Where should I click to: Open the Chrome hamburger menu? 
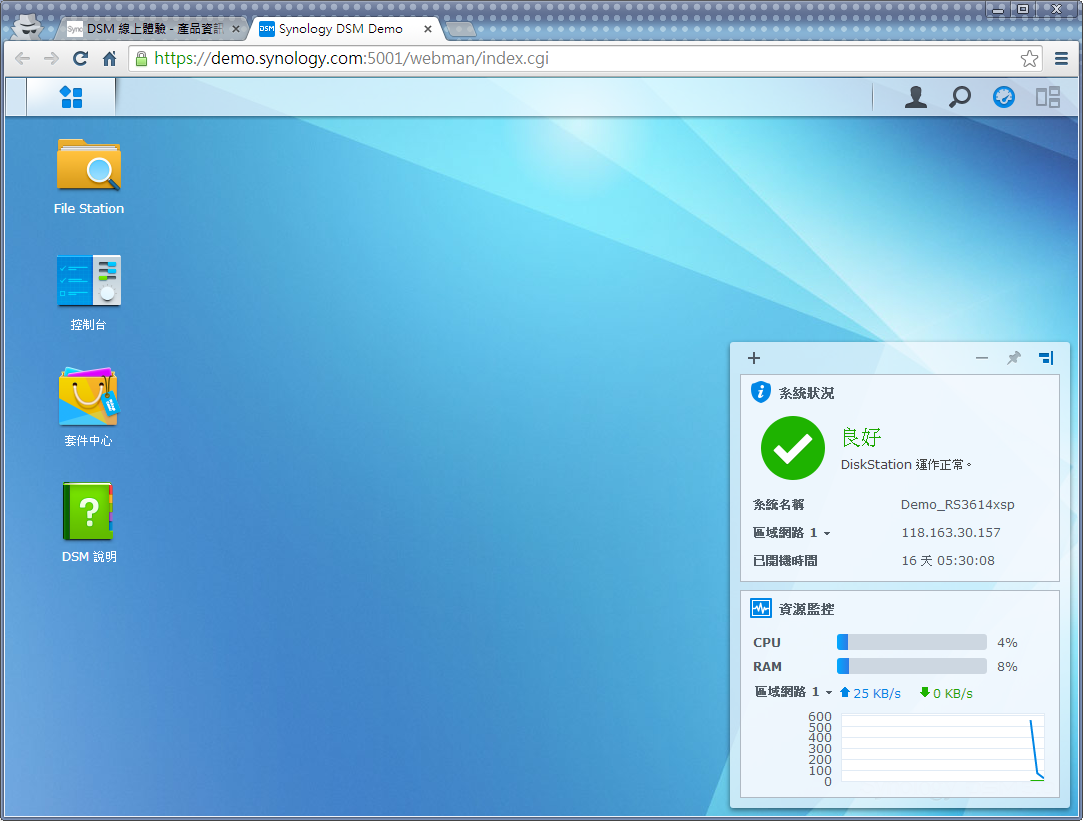point(1062,59)
